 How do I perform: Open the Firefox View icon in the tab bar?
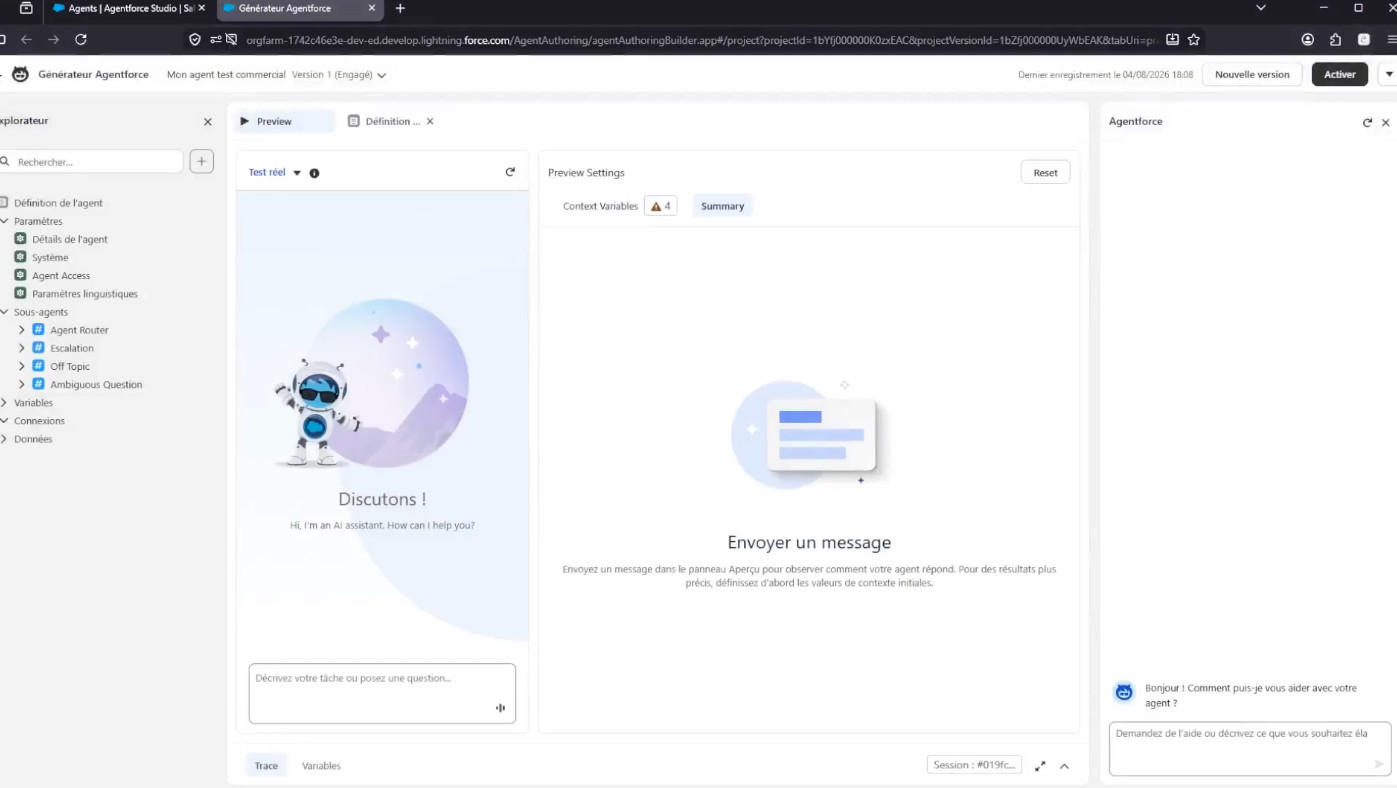tap(26, 8)
